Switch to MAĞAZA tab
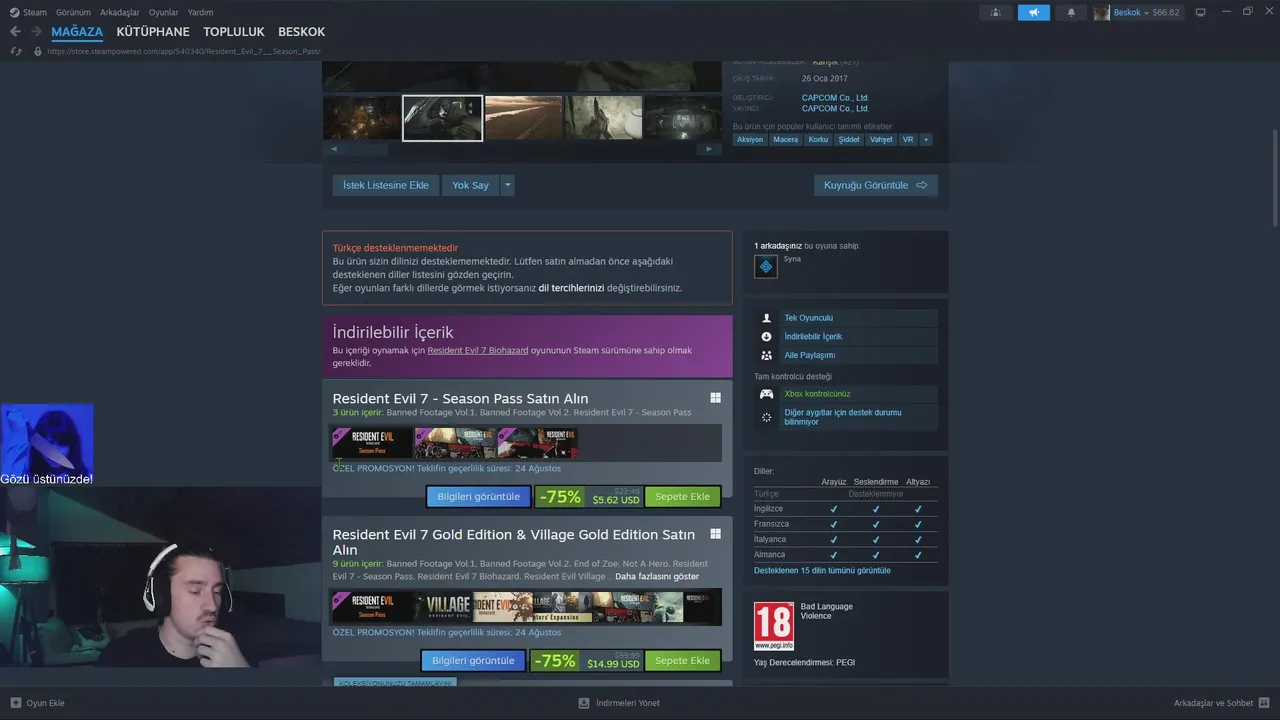 tap(77, 32)
